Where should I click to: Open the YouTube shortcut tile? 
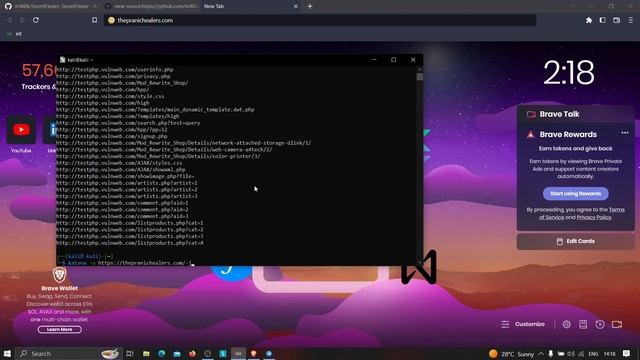click(21, 134)
